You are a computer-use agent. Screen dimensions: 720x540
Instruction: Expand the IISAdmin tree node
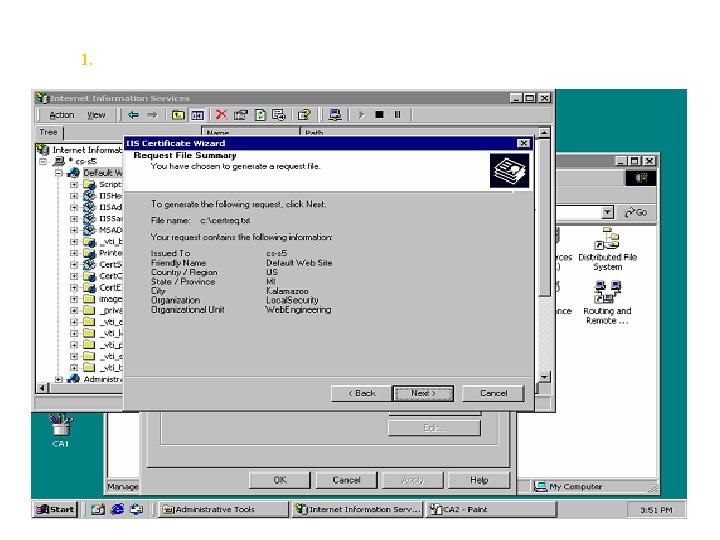coord(74,208)
